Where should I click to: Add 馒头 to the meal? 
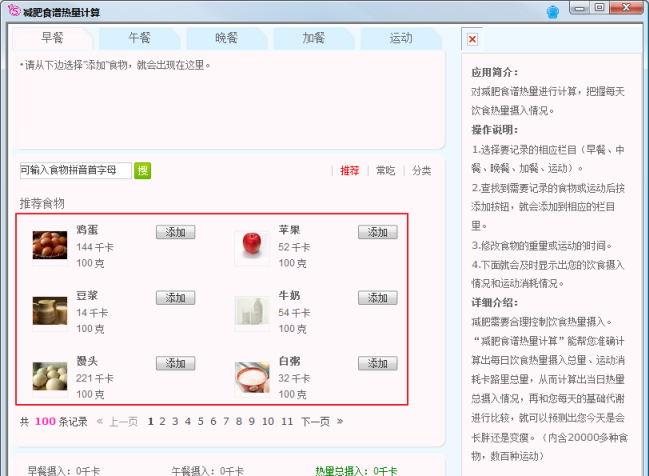(x=175, y=363)
